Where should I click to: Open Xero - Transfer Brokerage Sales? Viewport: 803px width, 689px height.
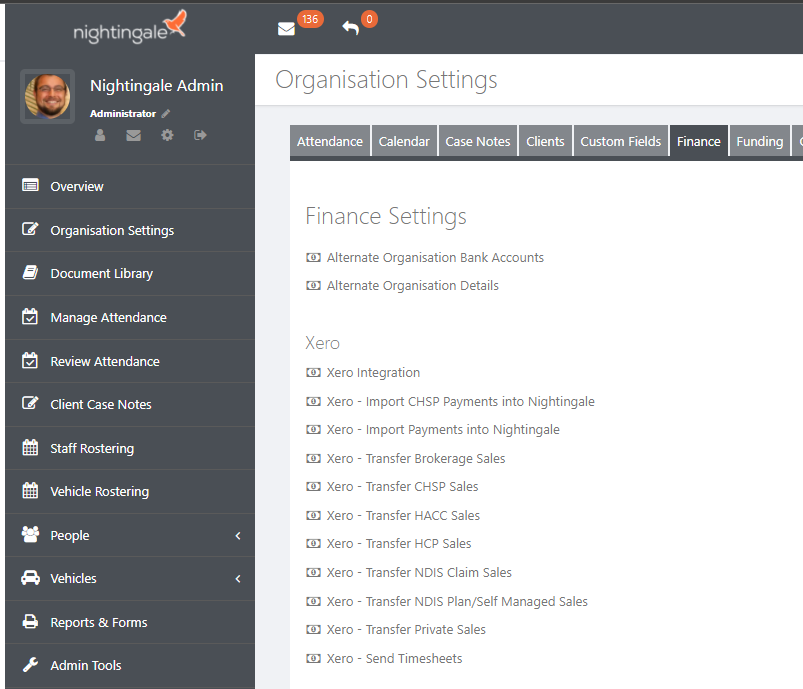(x=416, y=458)
